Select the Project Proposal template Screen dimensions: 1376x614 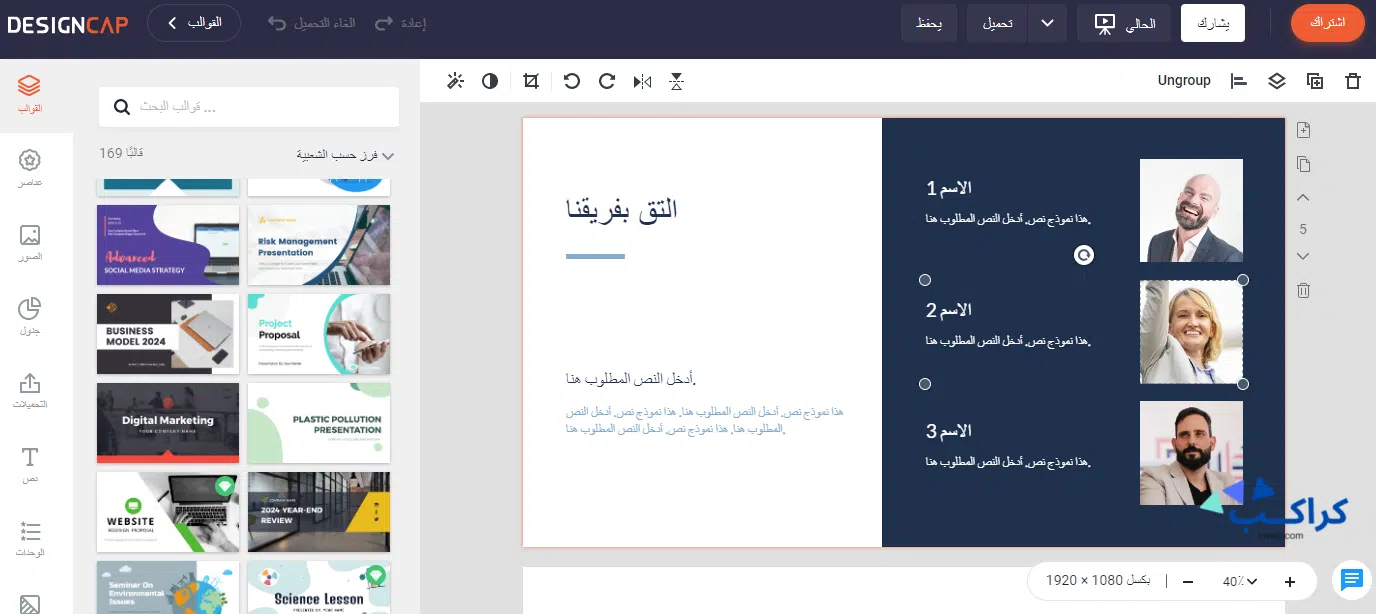[x=319, y=334]
